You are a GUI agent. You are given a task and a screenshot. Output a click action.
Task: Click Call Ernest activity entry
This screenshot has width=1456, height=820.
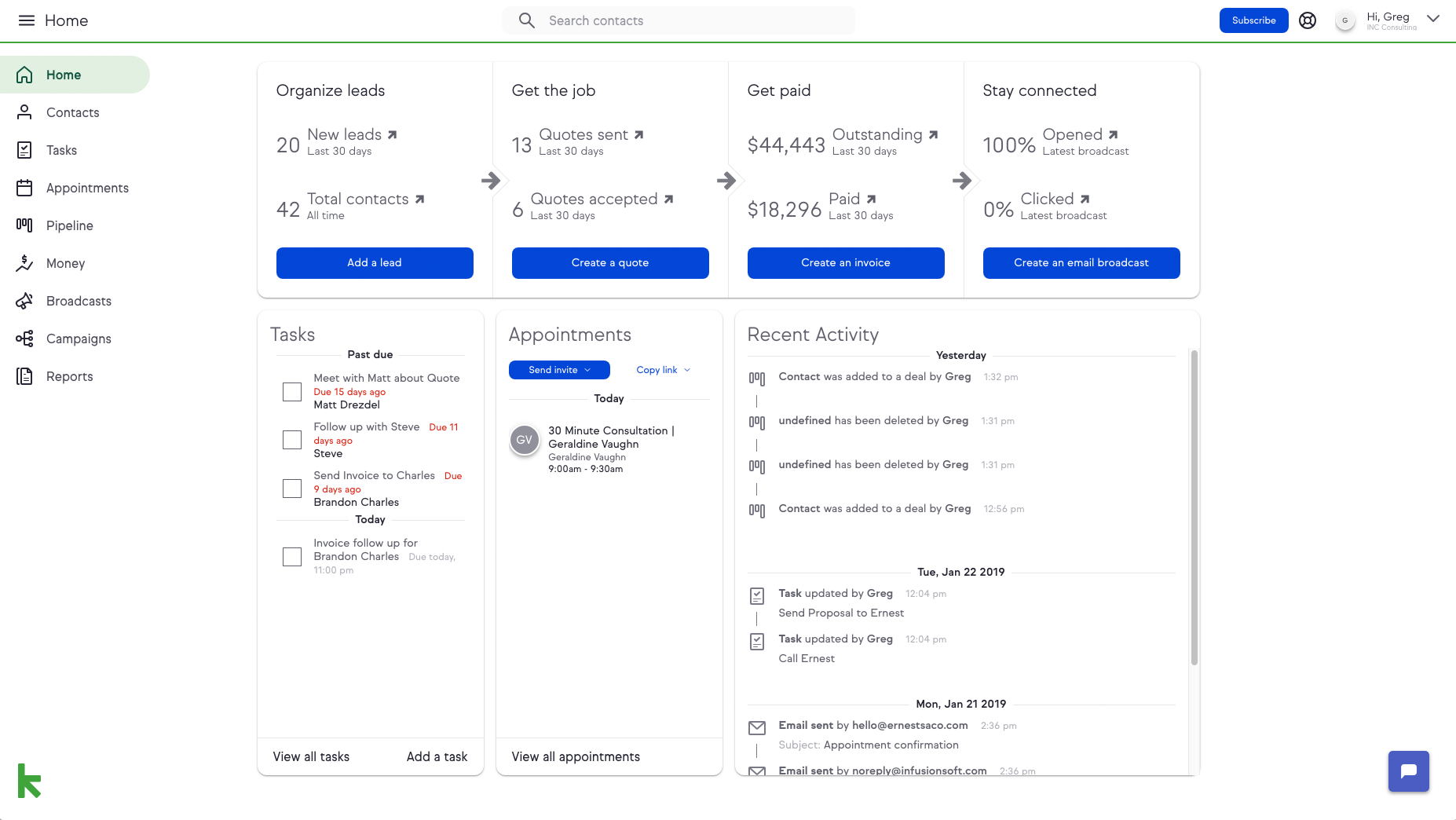point(807,659)
